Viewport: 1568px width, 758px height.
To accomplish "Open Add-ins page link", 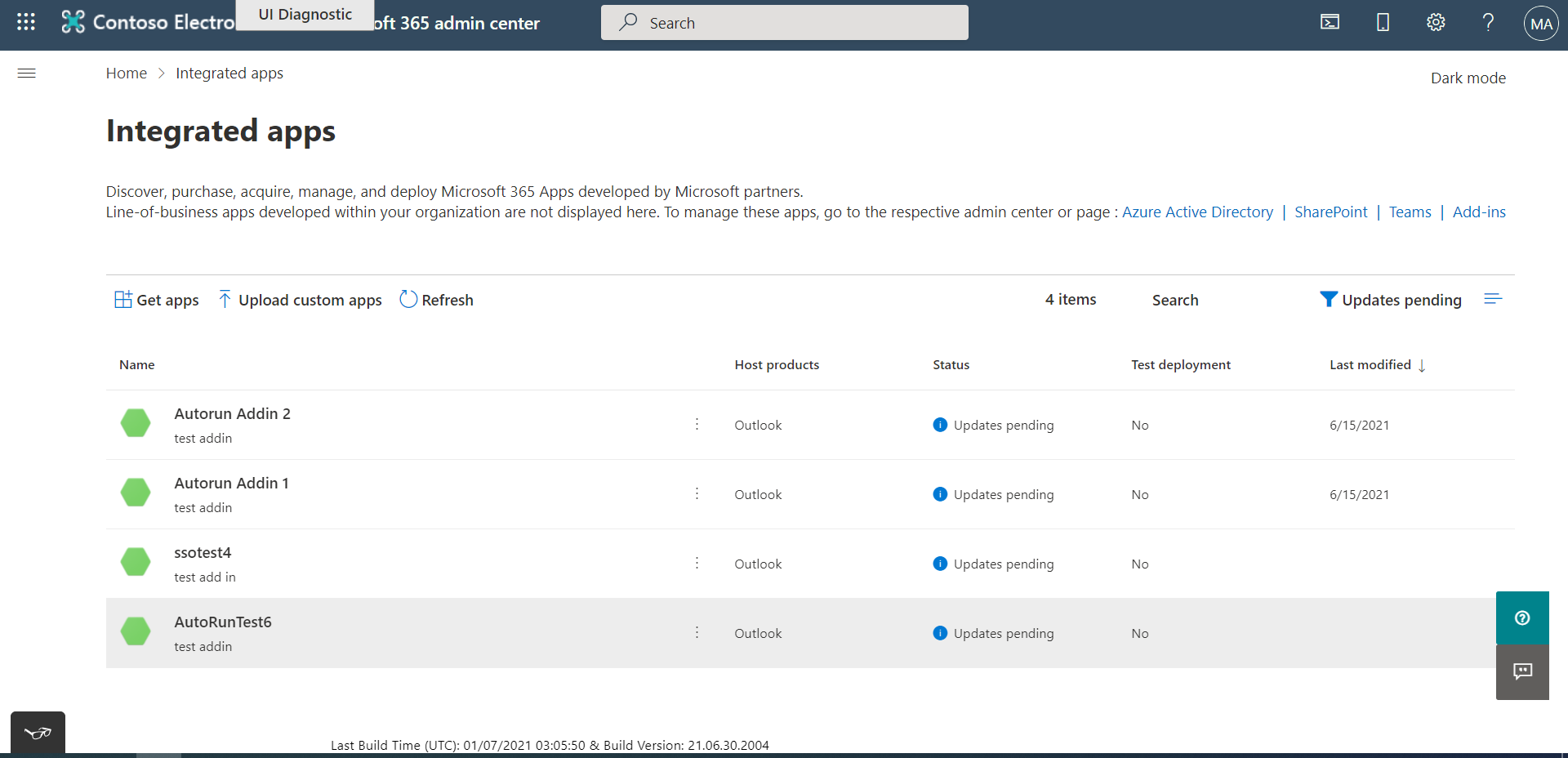I will point(1479,212).
